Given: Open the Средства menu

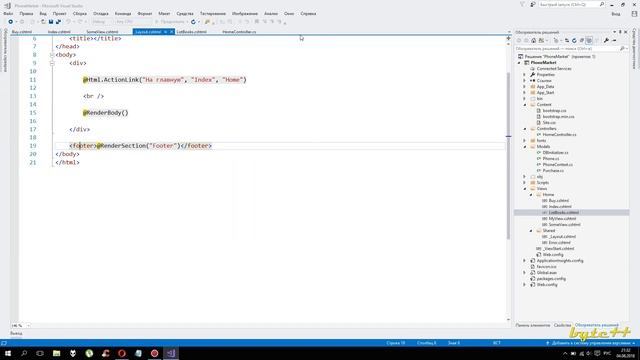Looking at the screenshot, I should 185,13.
